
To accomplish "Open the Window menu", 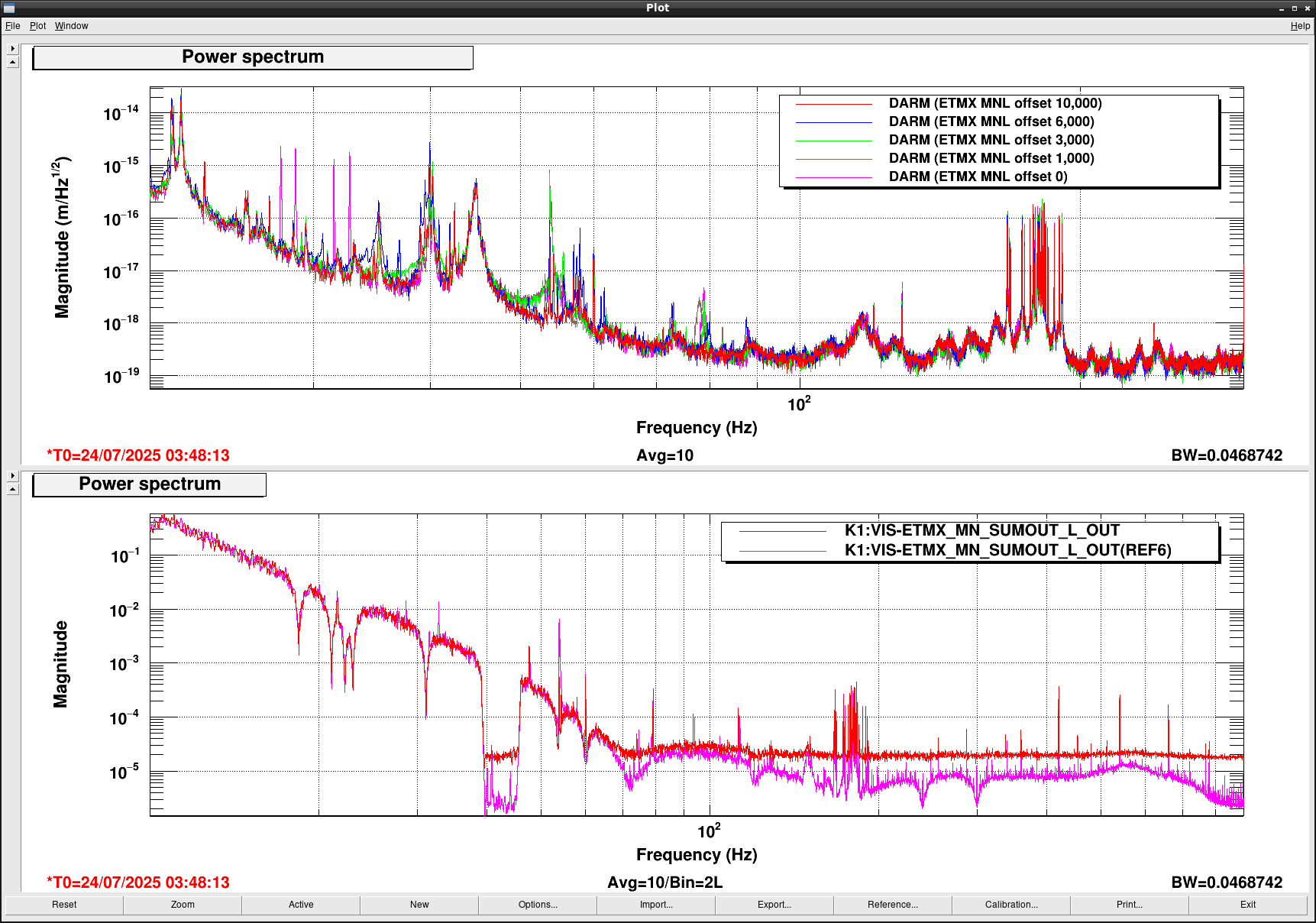I will click(71, 26).
